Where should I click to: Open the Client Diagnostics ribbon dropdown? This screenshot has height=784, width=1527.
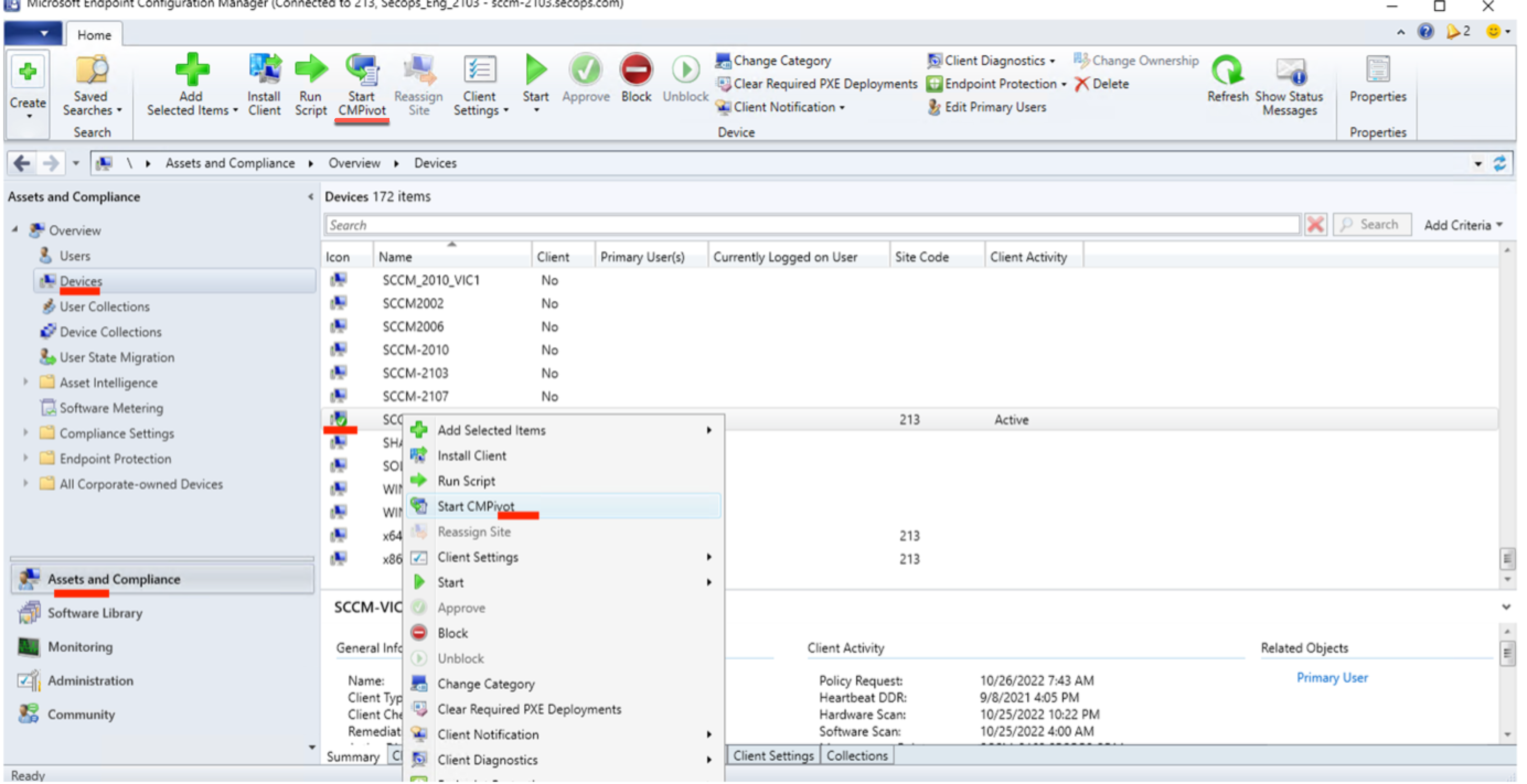click(992, 60)
